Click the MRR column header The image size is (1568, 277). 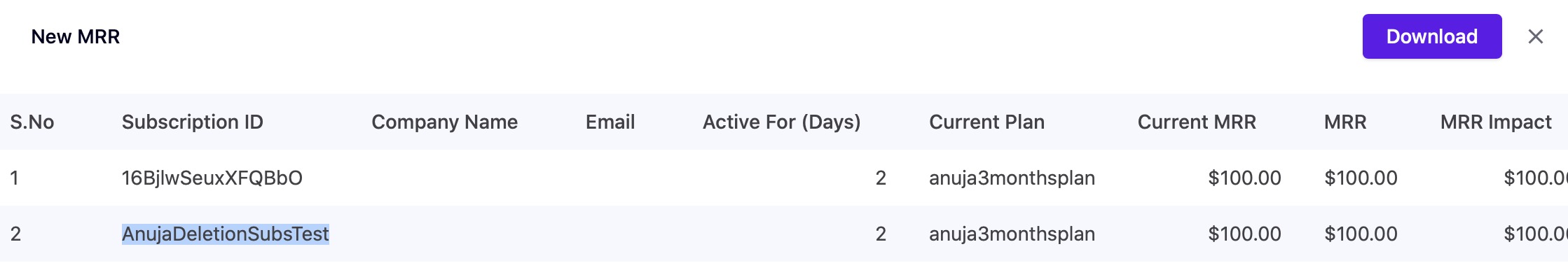coord(1345,122)
